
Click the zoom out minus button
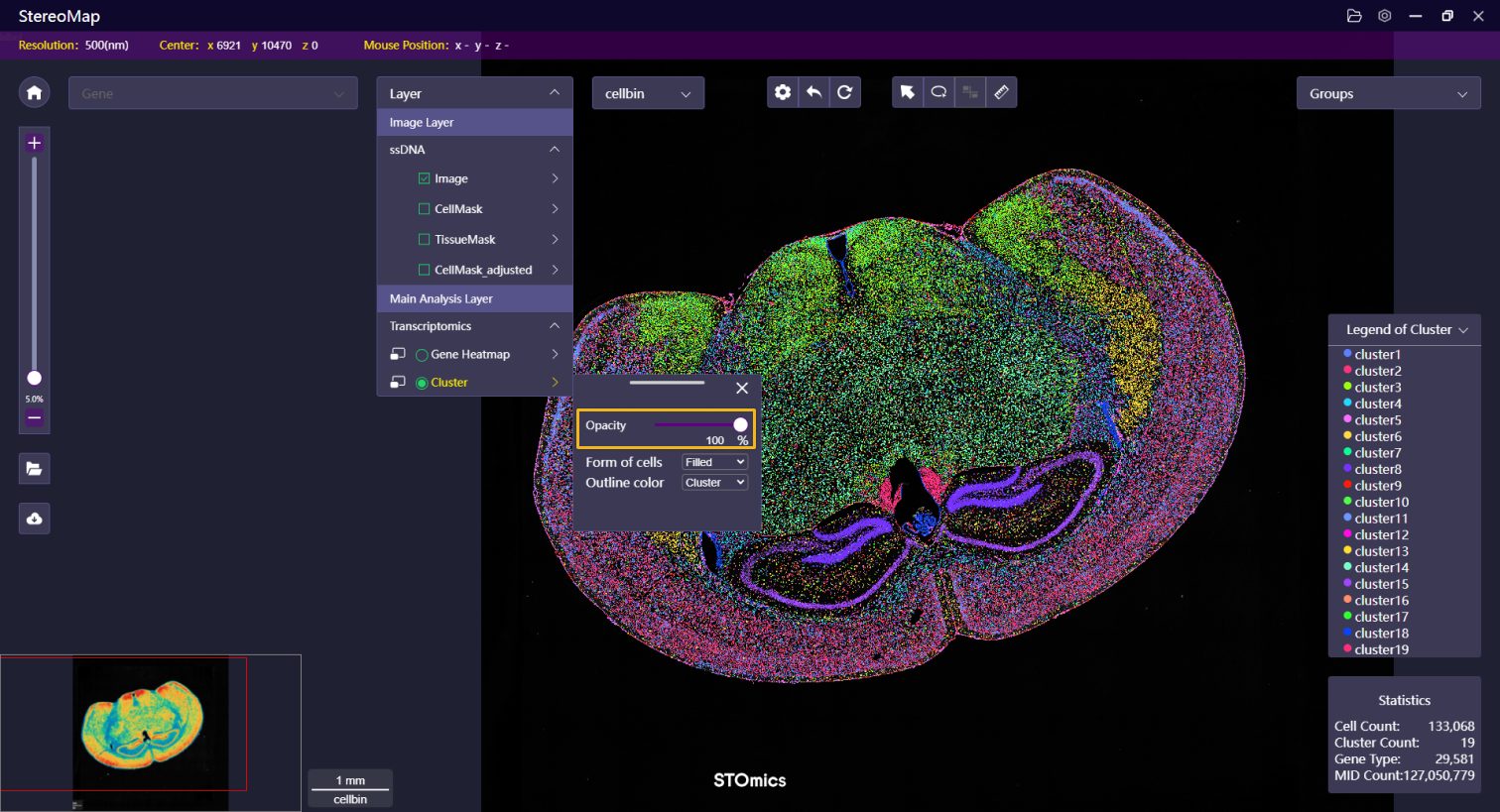[34, 418]
